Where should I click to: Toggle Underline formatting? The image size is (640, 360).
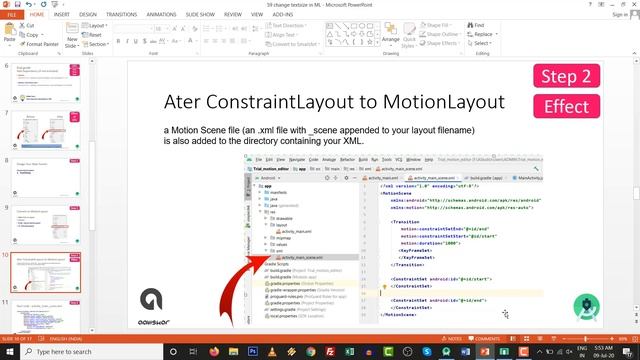tap(136, 41)
